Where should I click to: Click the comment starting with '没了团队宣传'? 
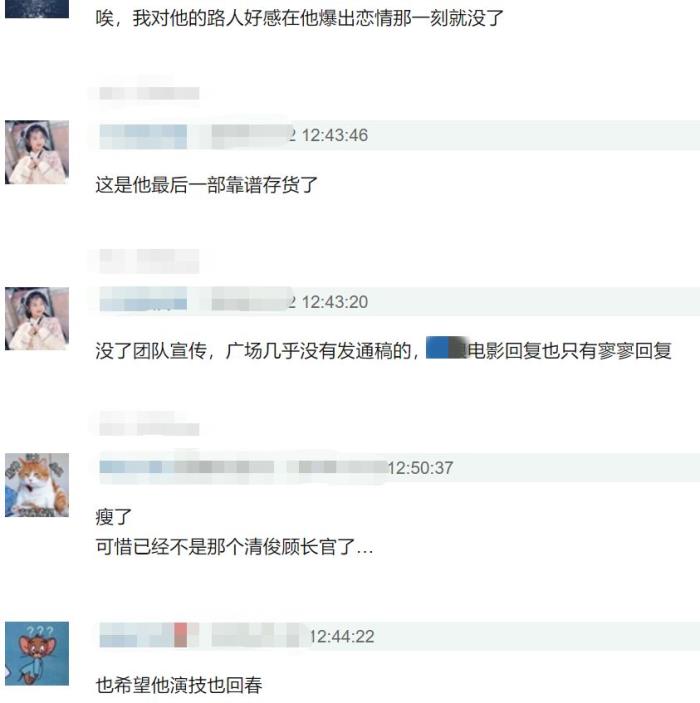[383, 351]
